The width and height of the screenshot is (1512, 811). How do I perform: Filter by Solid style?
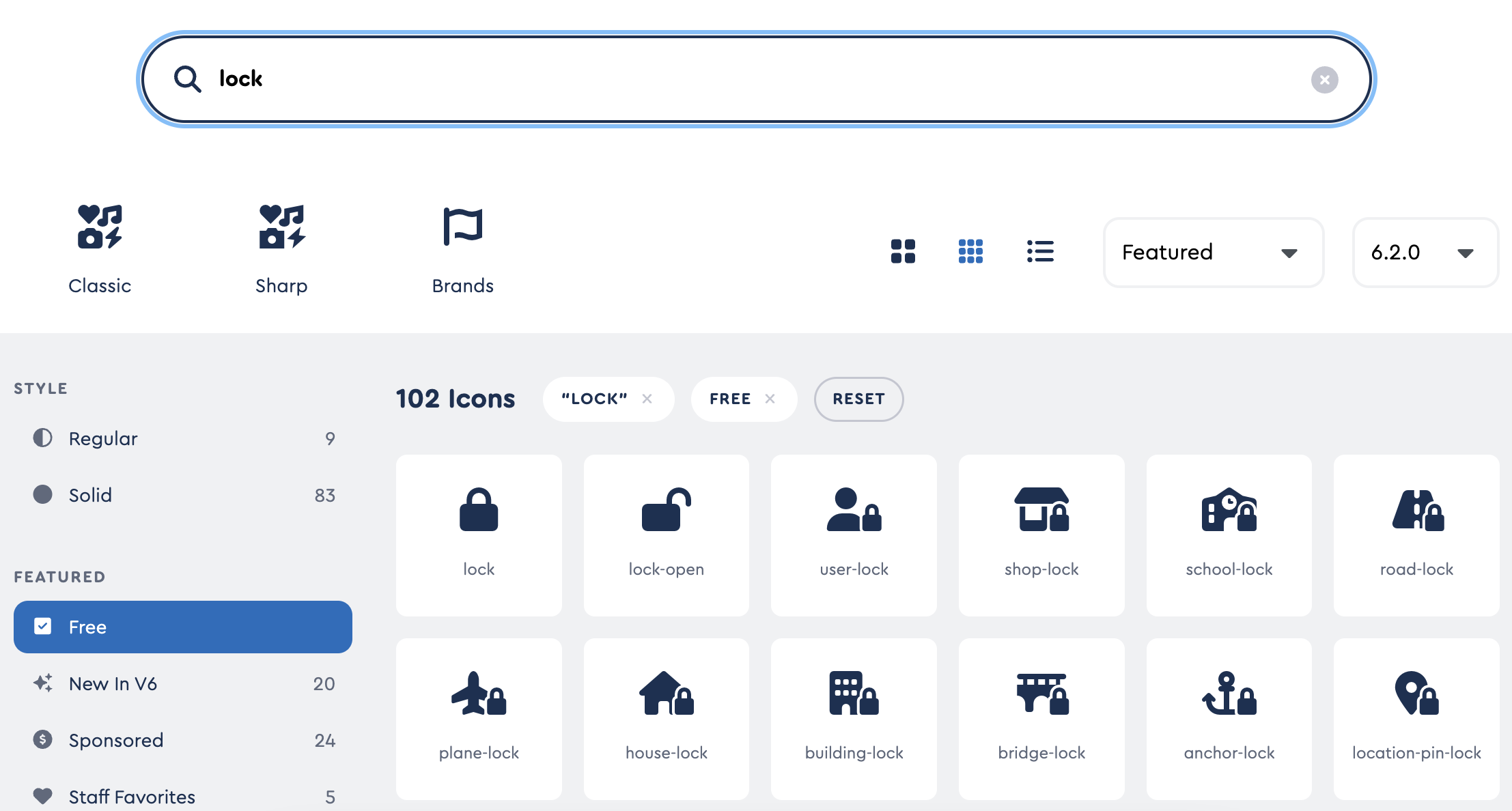(183, 495)
